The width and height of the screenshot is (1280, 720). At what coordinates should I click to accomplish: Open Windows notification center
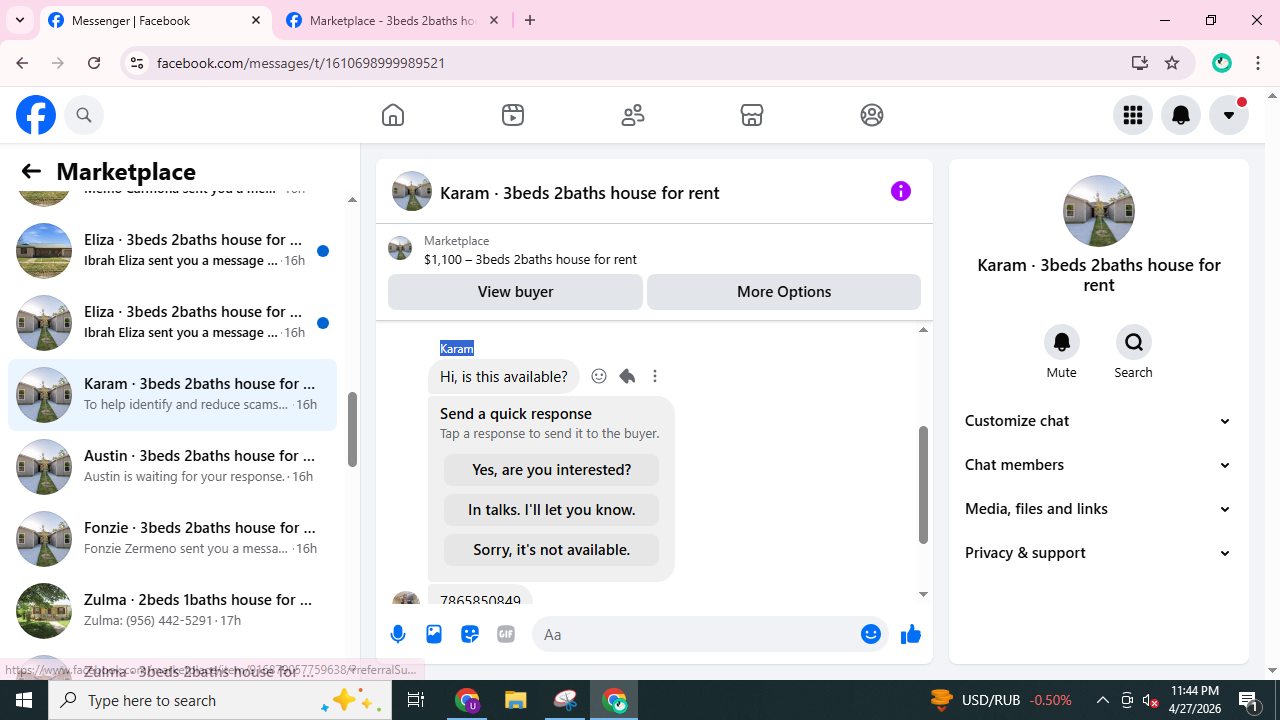pyautogui.click(x=1250, y=700)
